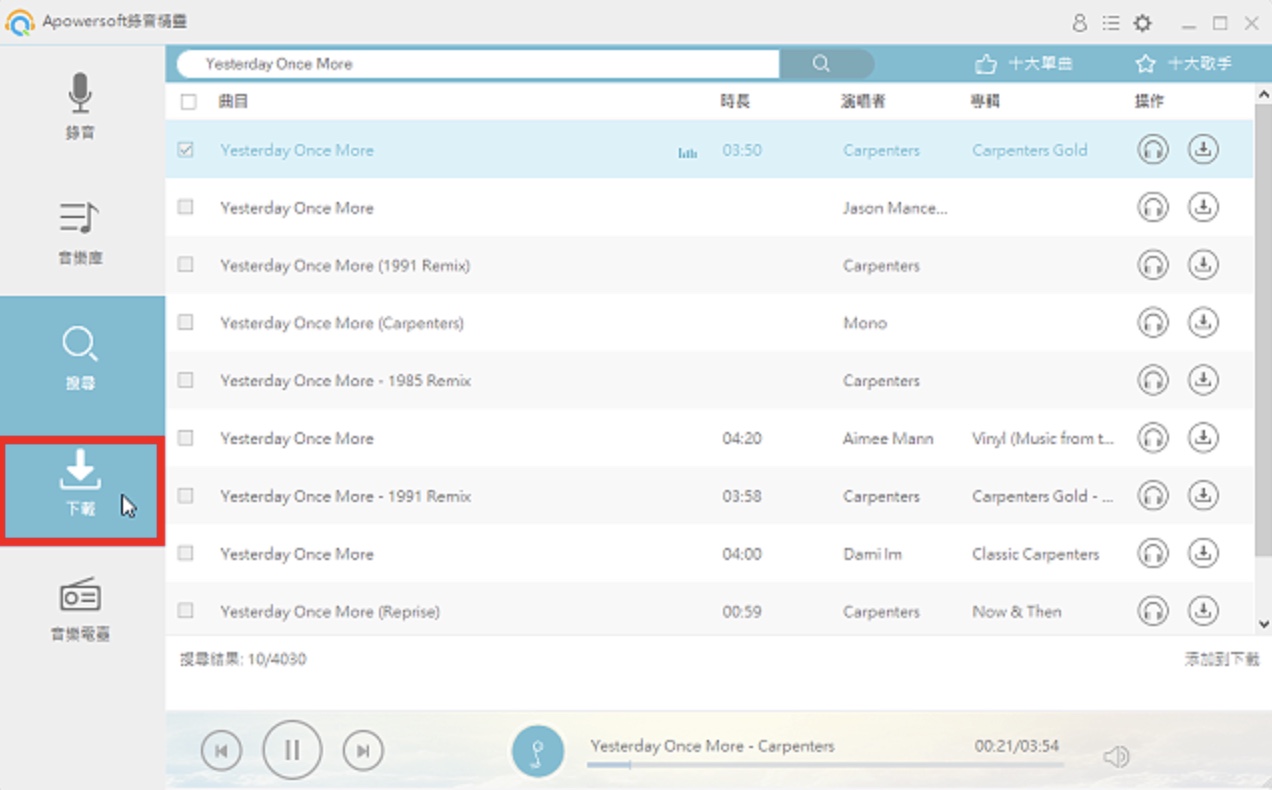The image size is (1272, 790).
Task: Download the Dami Im track
Action: (x=1203, y=554)
